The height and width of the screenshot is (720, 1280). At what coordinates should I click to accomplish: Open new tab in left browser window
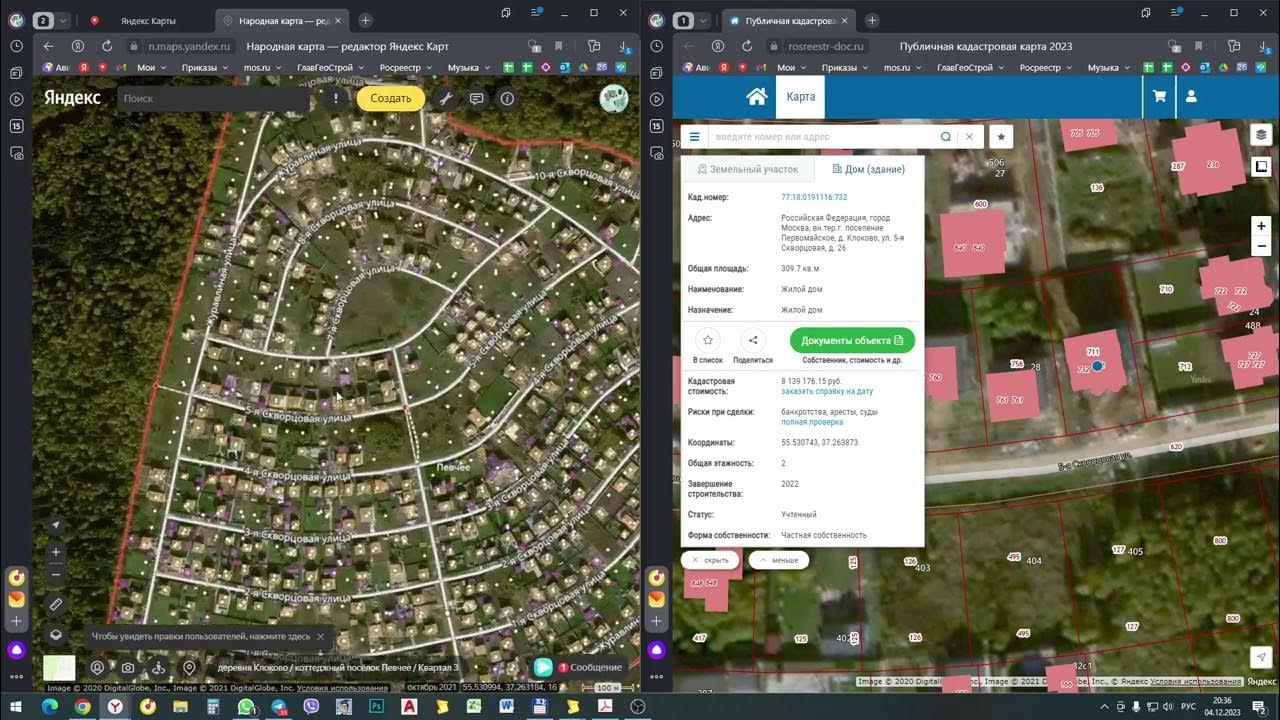366,20
